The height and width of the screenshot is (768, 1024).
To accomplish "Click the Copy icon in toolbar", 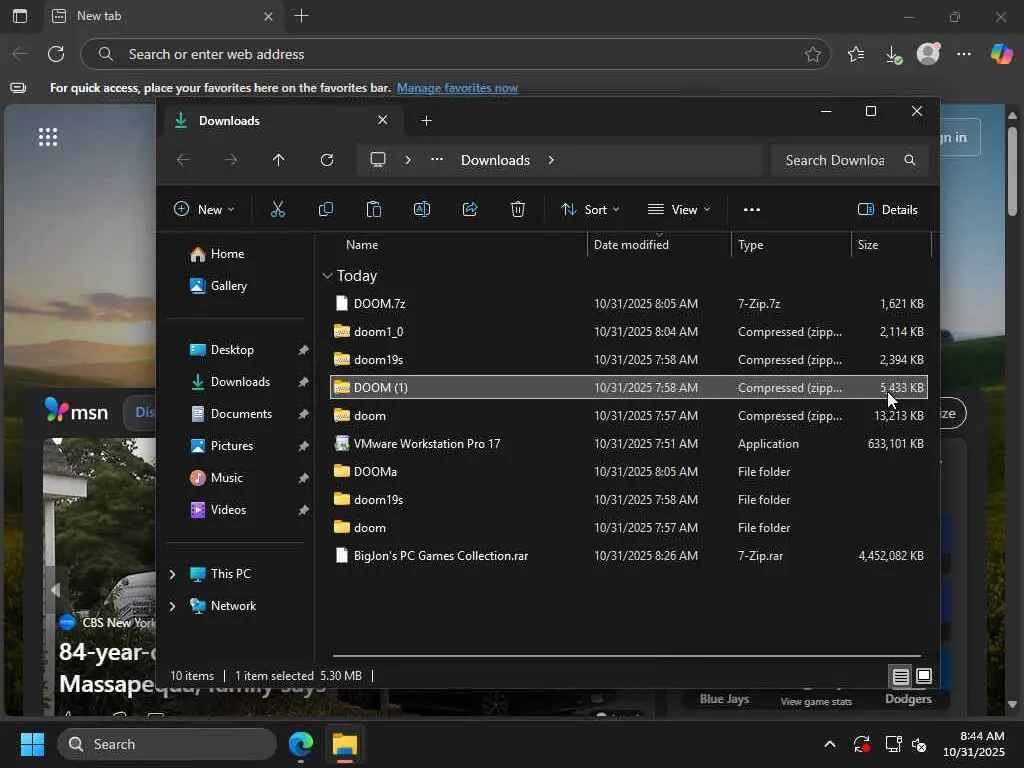I will tap(325, 209).
